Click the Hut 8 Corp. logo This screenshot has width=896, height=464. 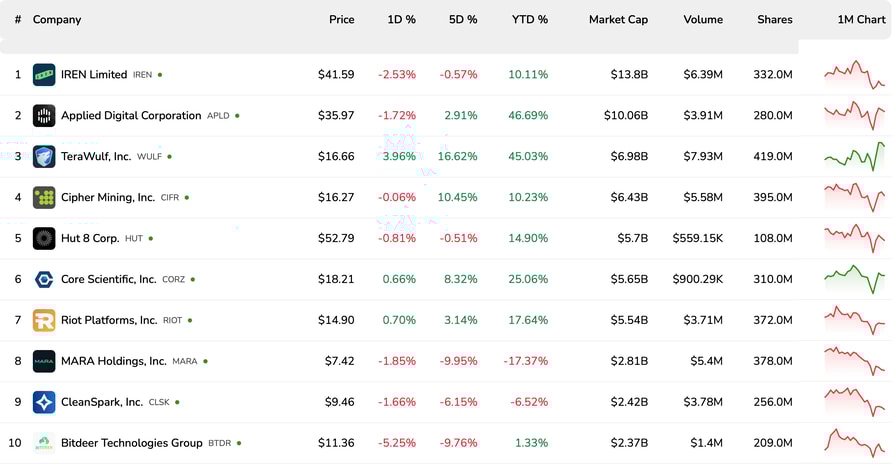[44, 239]
